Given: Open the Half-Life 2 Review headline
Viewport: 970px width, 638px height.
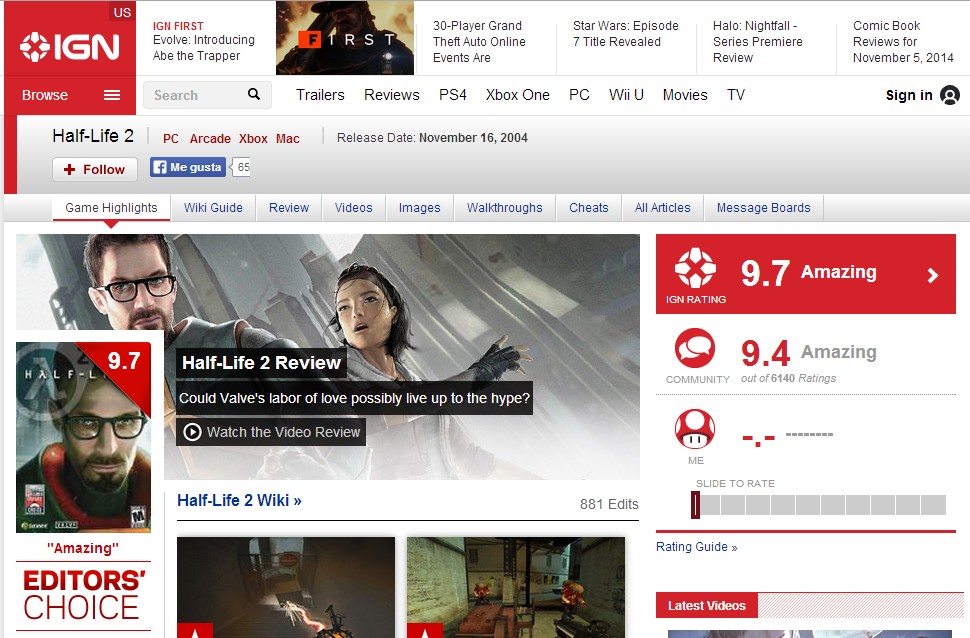Looking at the screenshot, I should (x=262, y=363).
